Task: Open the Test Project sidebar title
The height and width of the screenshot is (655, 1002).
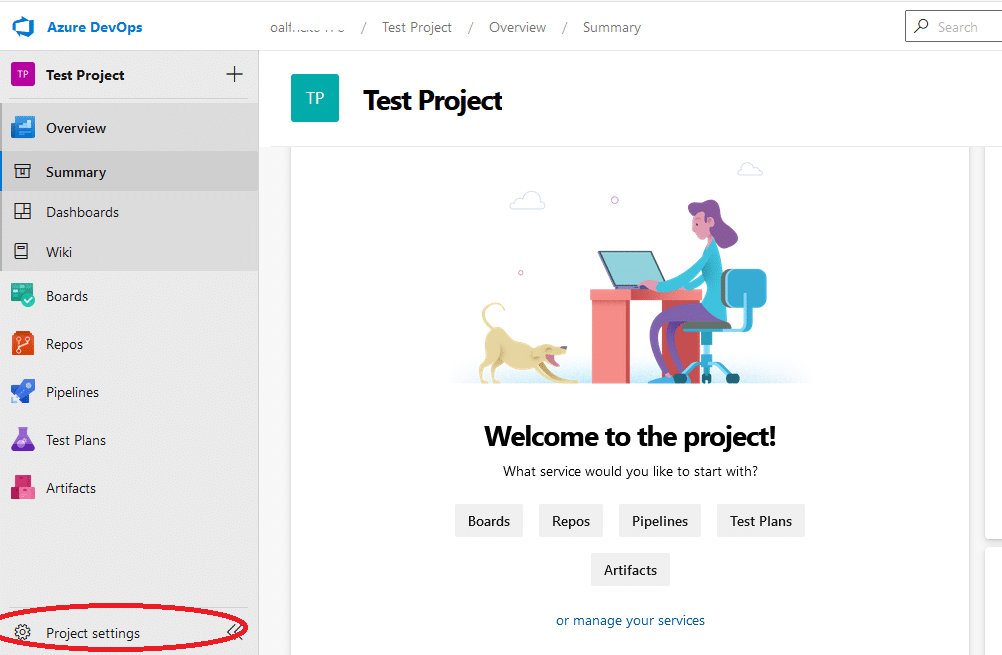Action: pyautogui.click(x=85, y=75)
